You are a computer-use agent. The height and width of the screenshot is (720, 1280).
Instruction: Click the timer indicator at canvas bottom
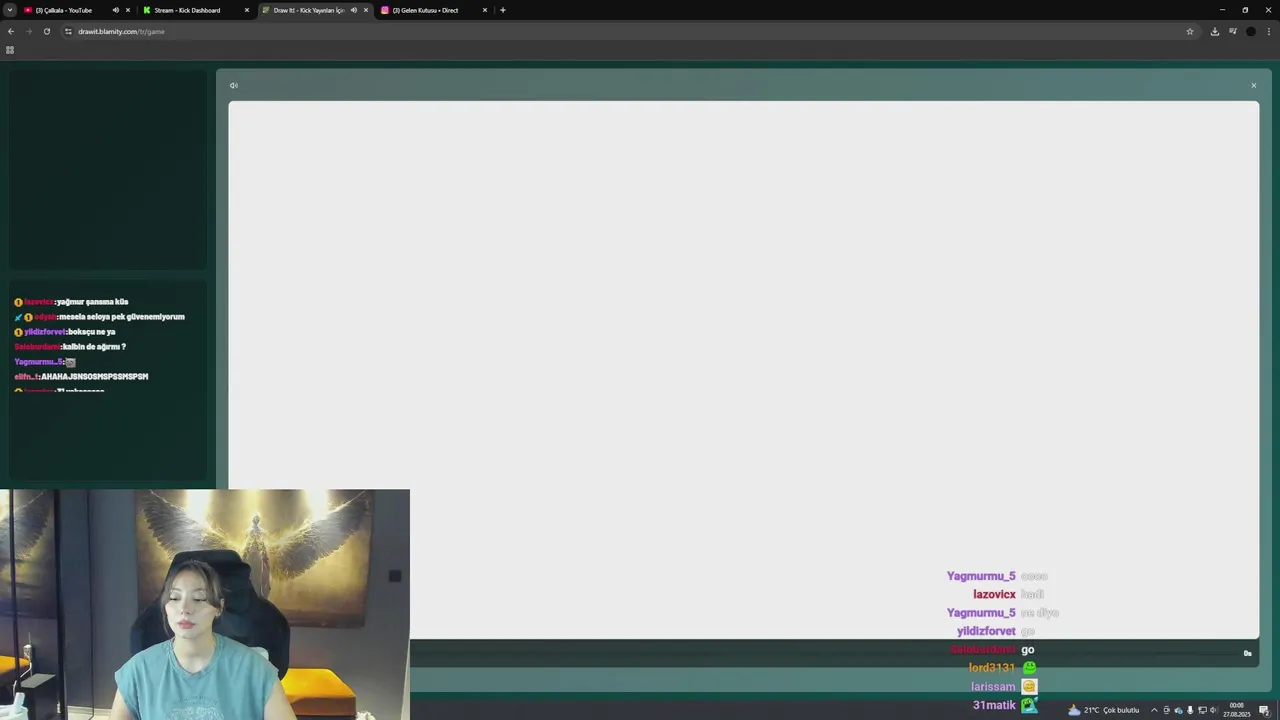1247,653
